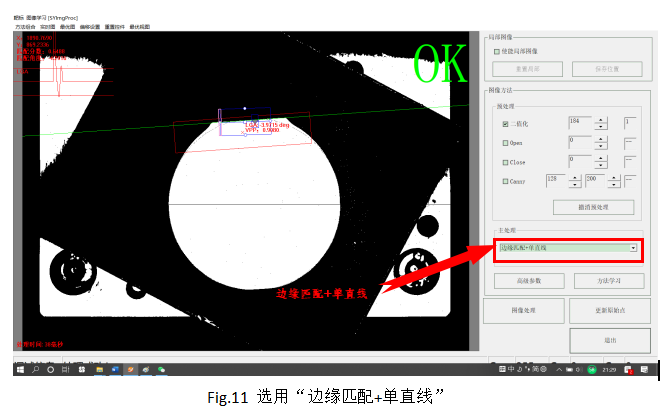
Task: Enable the 使能局部图像 checkbox
Action: [497, 50]
